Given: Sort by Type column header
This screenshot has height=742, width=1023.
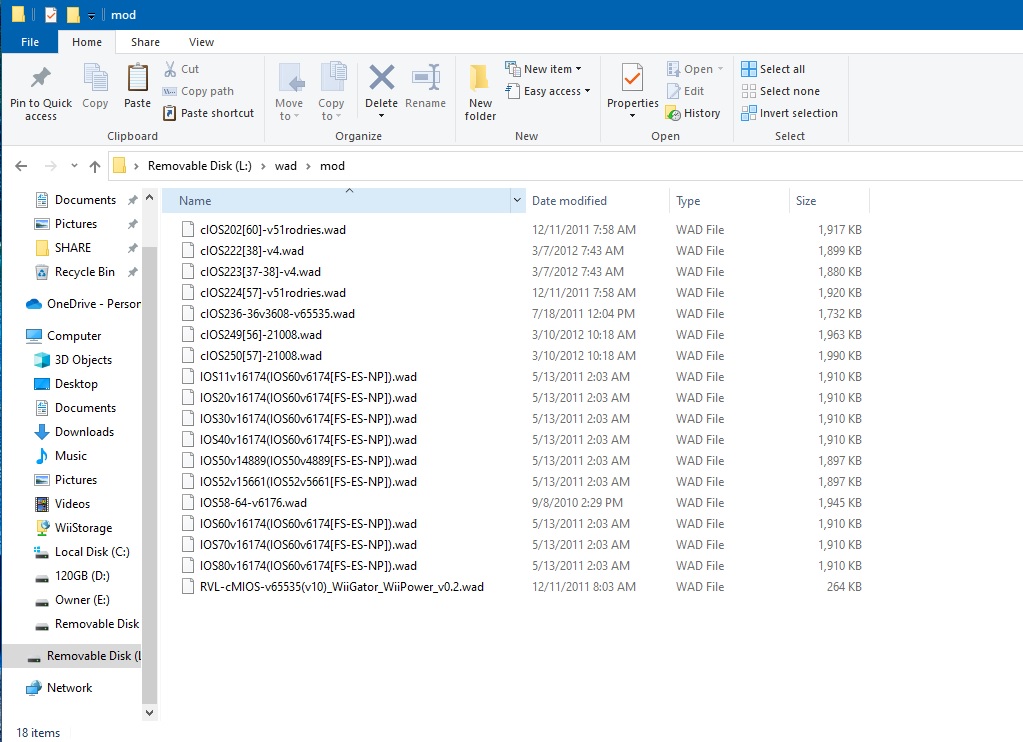Looking at the screenshot, I should coord(729,200).
